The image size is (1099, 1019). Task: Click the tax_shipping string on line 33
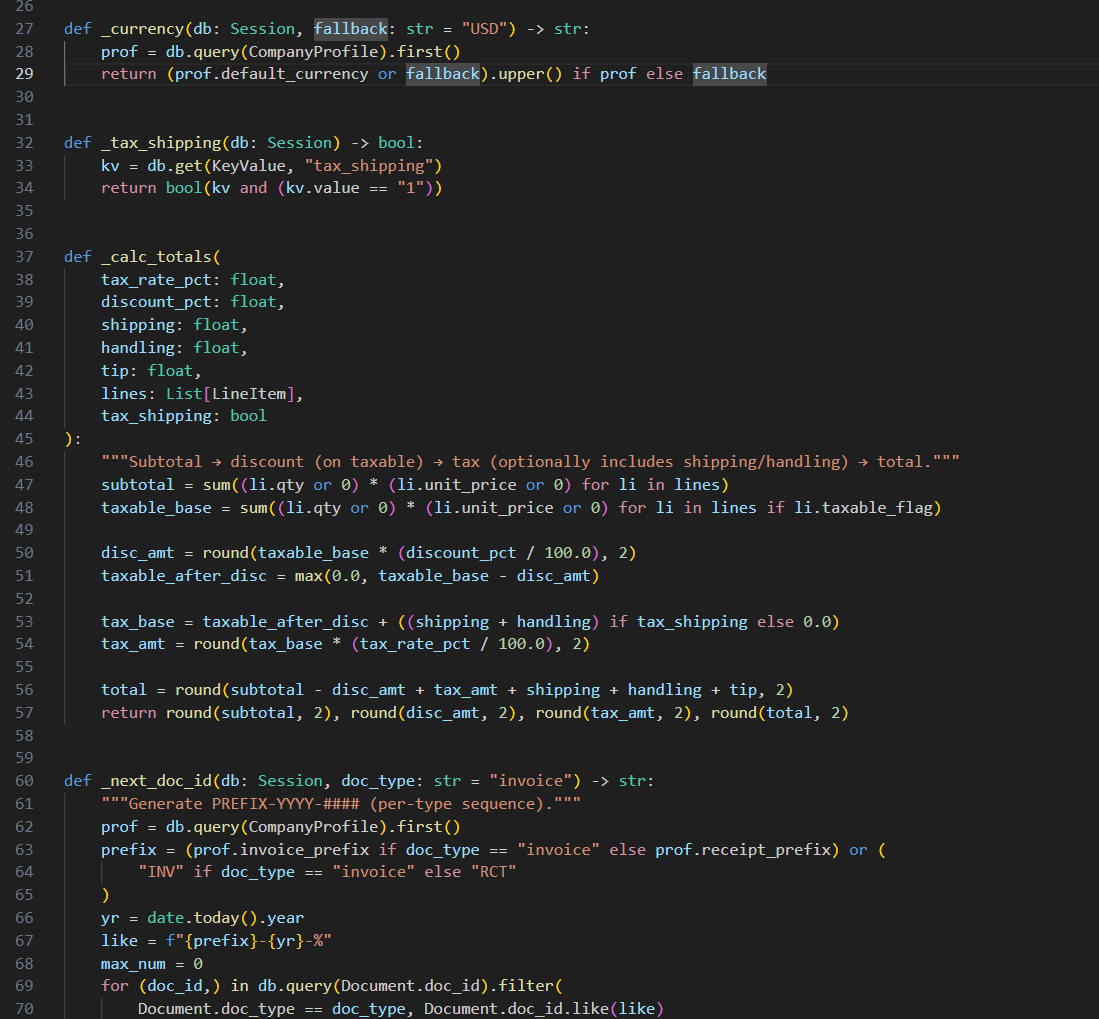[372, 165]
